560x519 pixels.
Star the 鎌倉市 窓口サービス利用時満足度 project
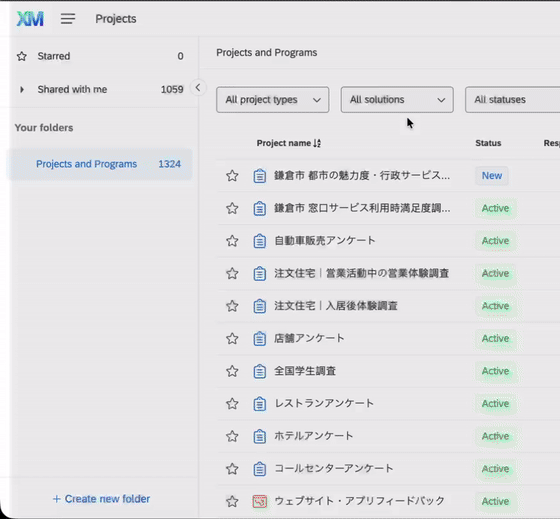click(232, 208)
